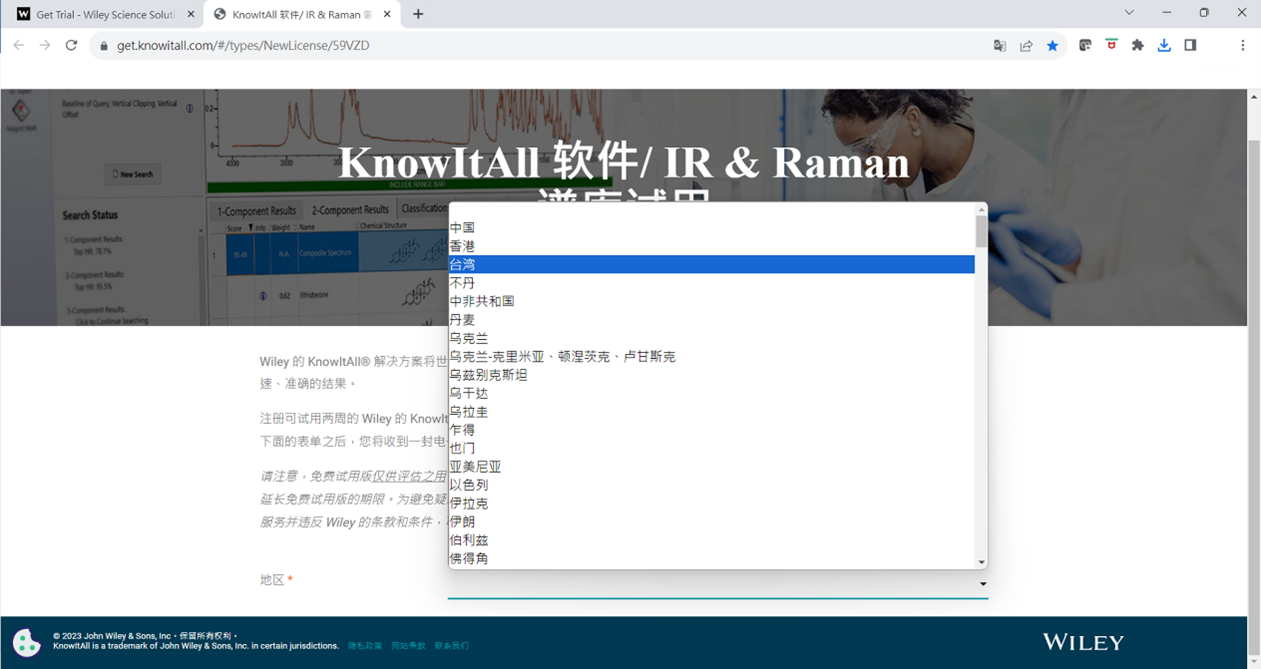Image resolution: width=1261 pixels, height=669 pixels.
Task: Pick the highlighted 台湾 option
Action: [712, 264]
